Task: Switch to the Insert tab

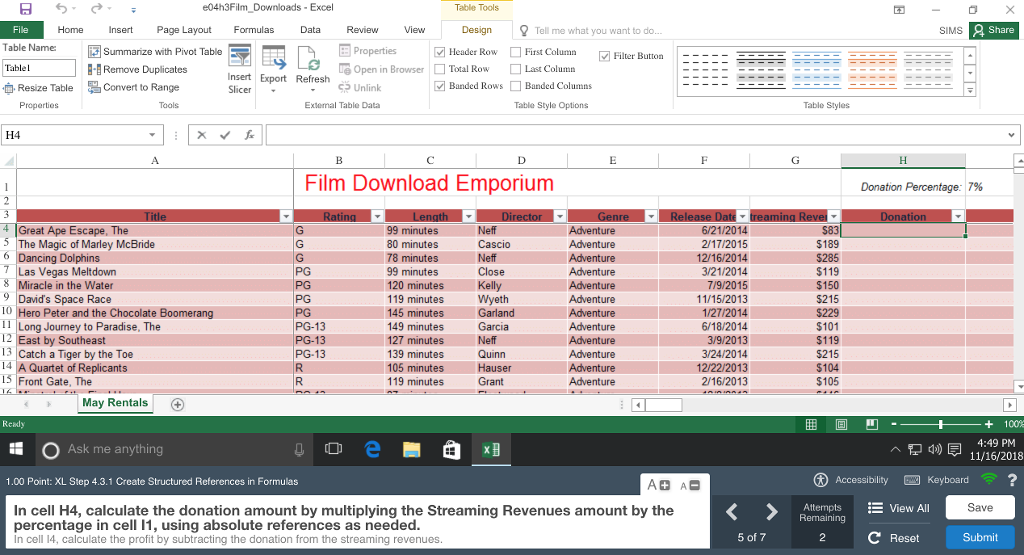Action: click(121, 30)
